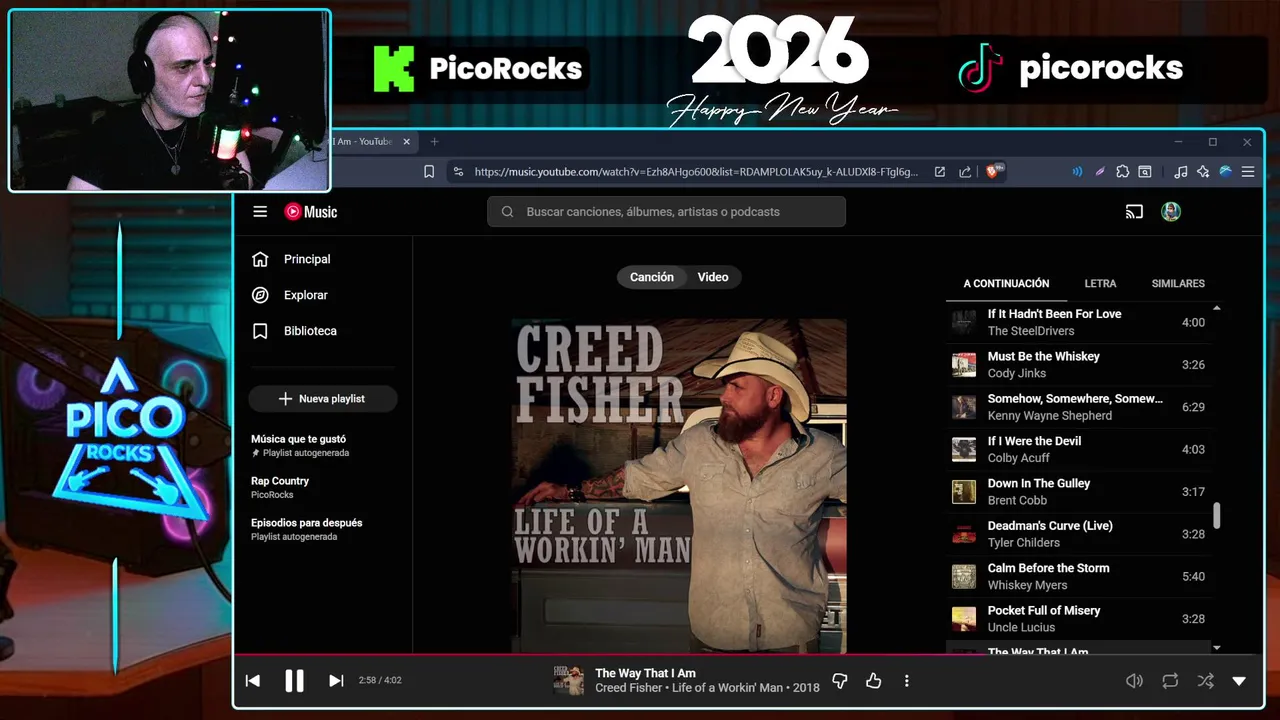This screenshot has height=720, width=1280.
Task: Switch the player to Canción mode
Action: pos(652,277)
